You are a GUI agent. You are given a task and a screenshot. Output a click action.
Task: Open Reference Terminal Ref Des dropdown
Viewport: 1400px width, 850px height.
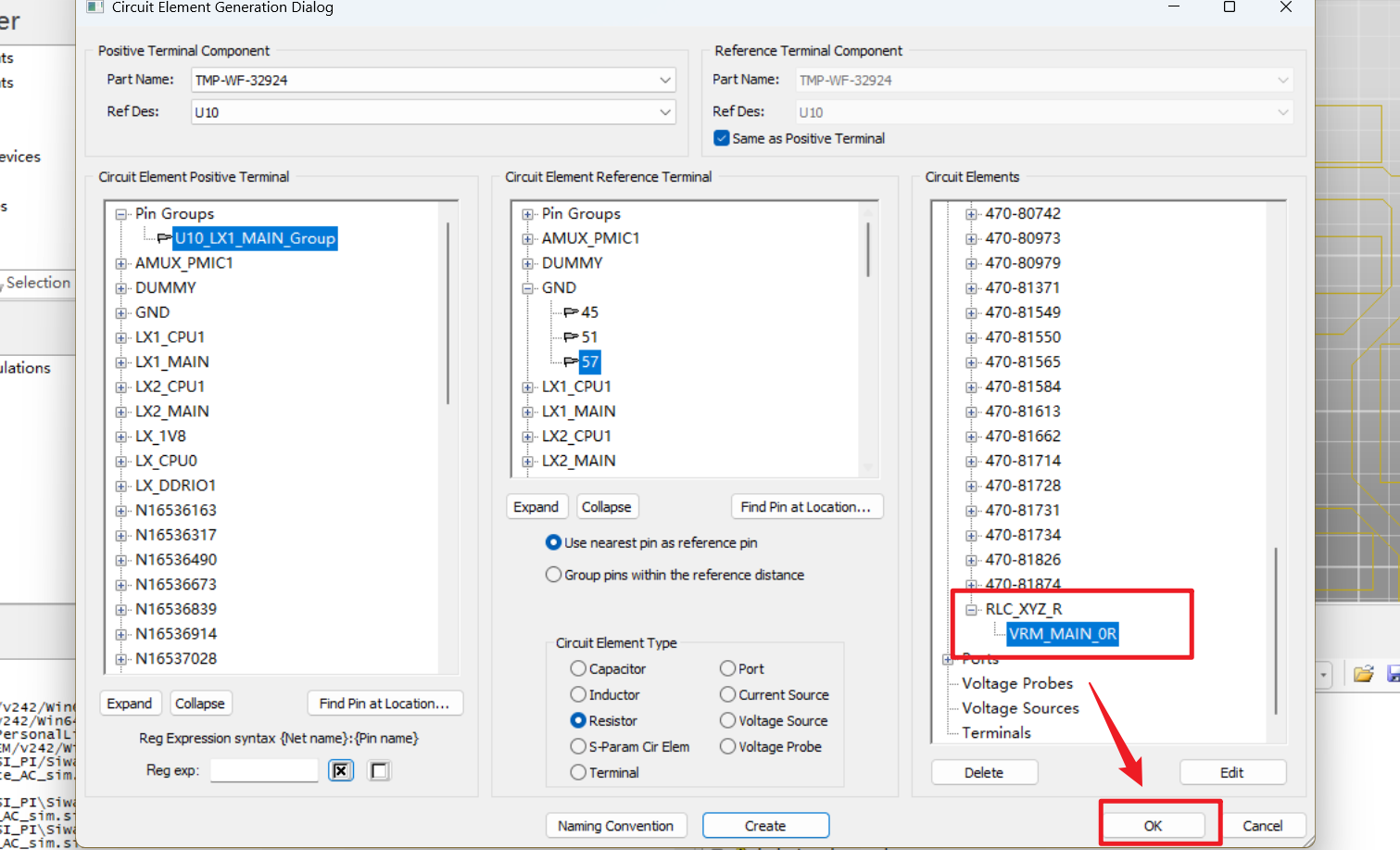(1282, 112)
